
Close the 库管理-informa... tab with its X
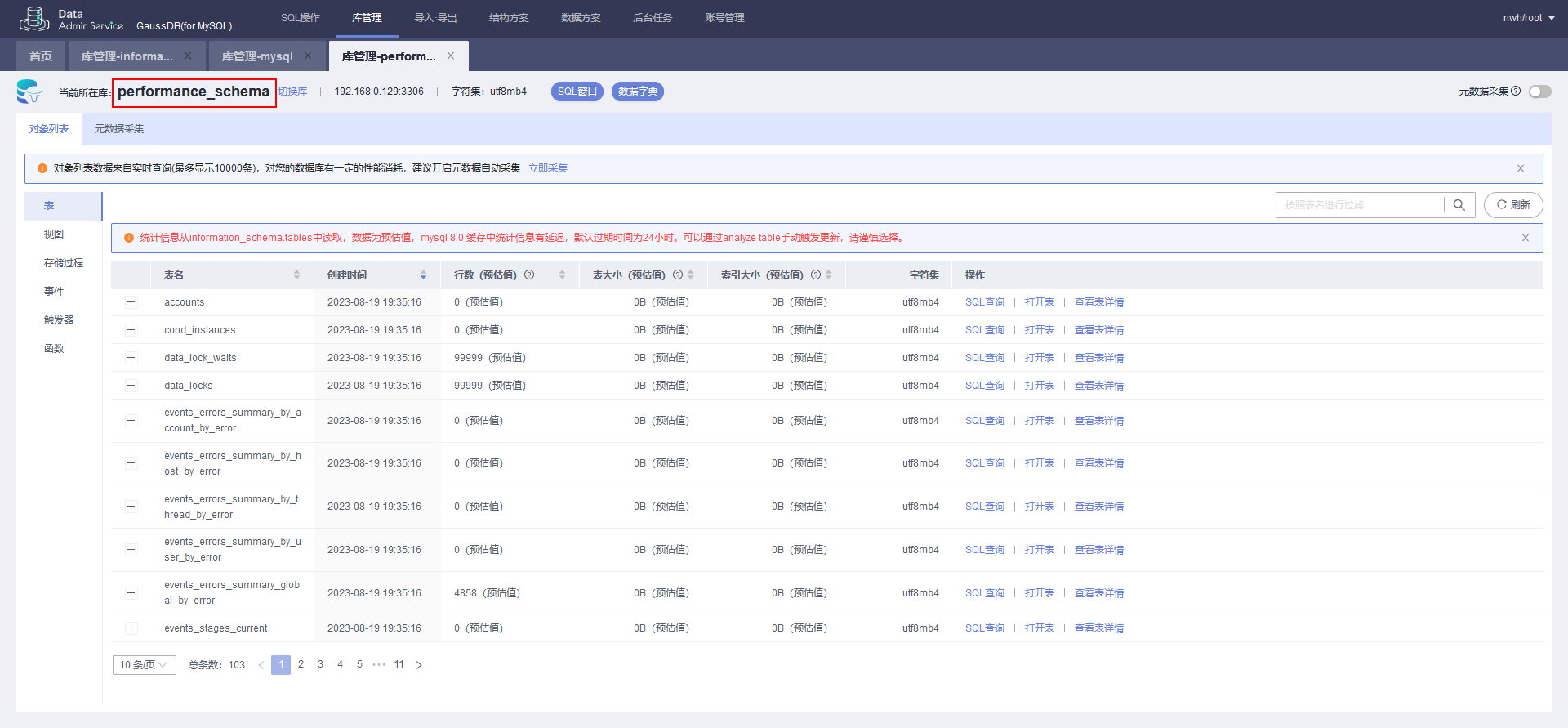(188, 56)
